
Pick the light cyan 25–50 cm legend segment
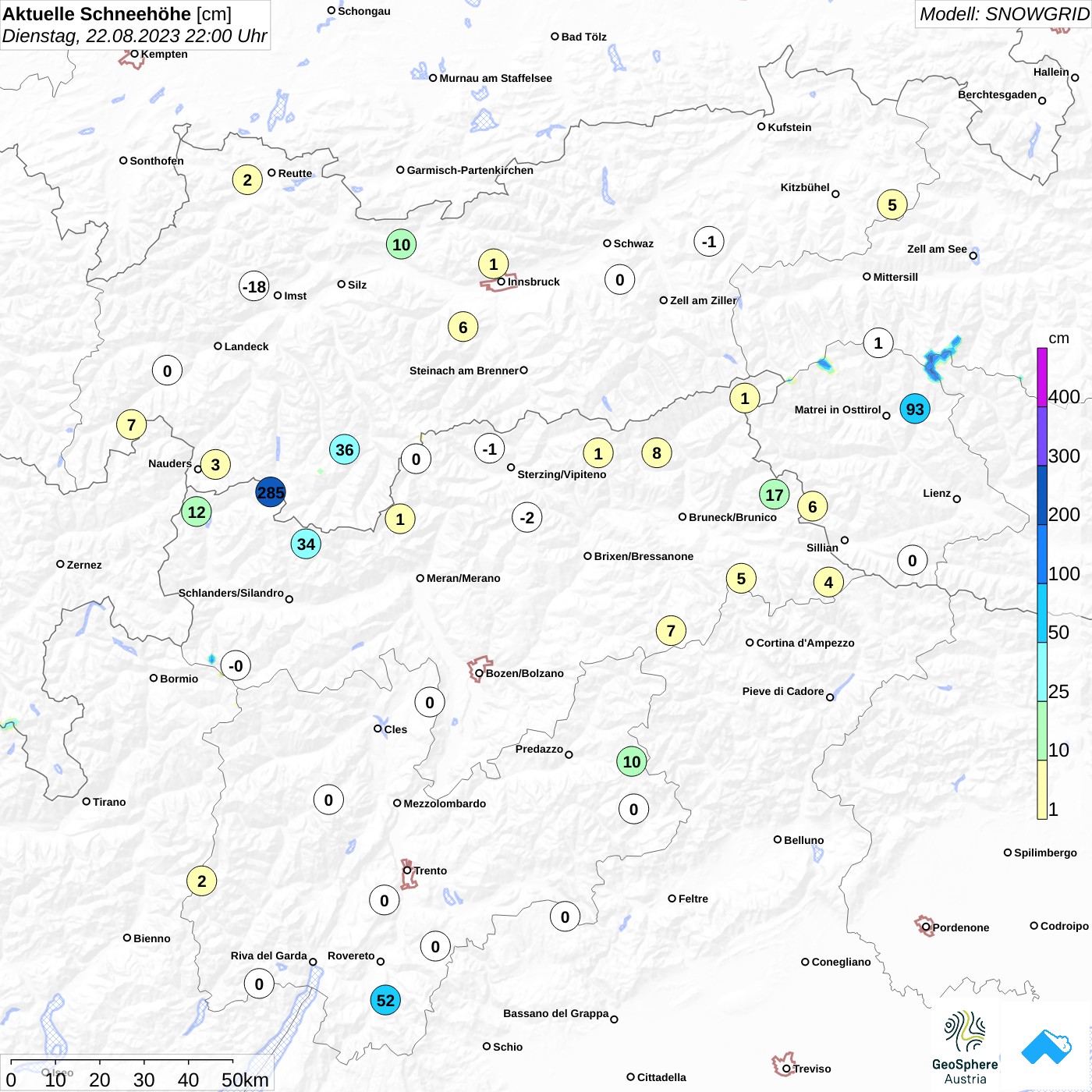pos(1042,672)
